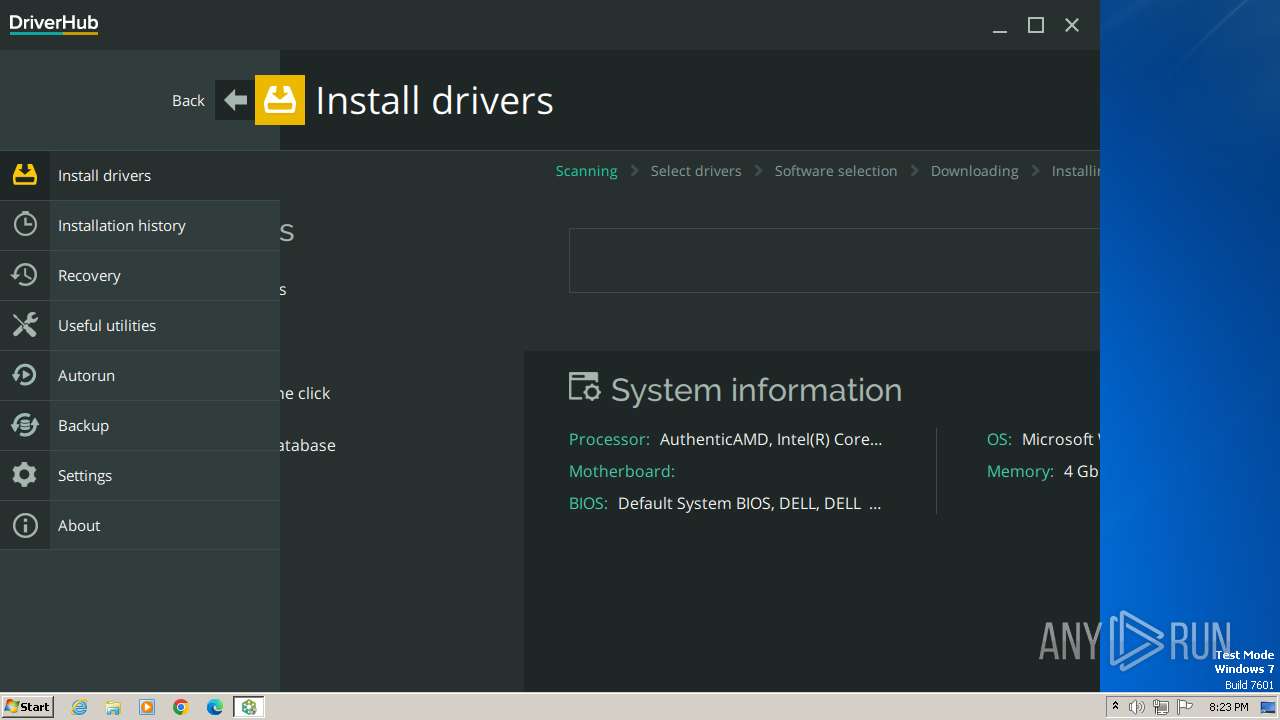Screen dimensions: 1280x720
Task: Click the Settings gear icon
Action: [25, 475]
